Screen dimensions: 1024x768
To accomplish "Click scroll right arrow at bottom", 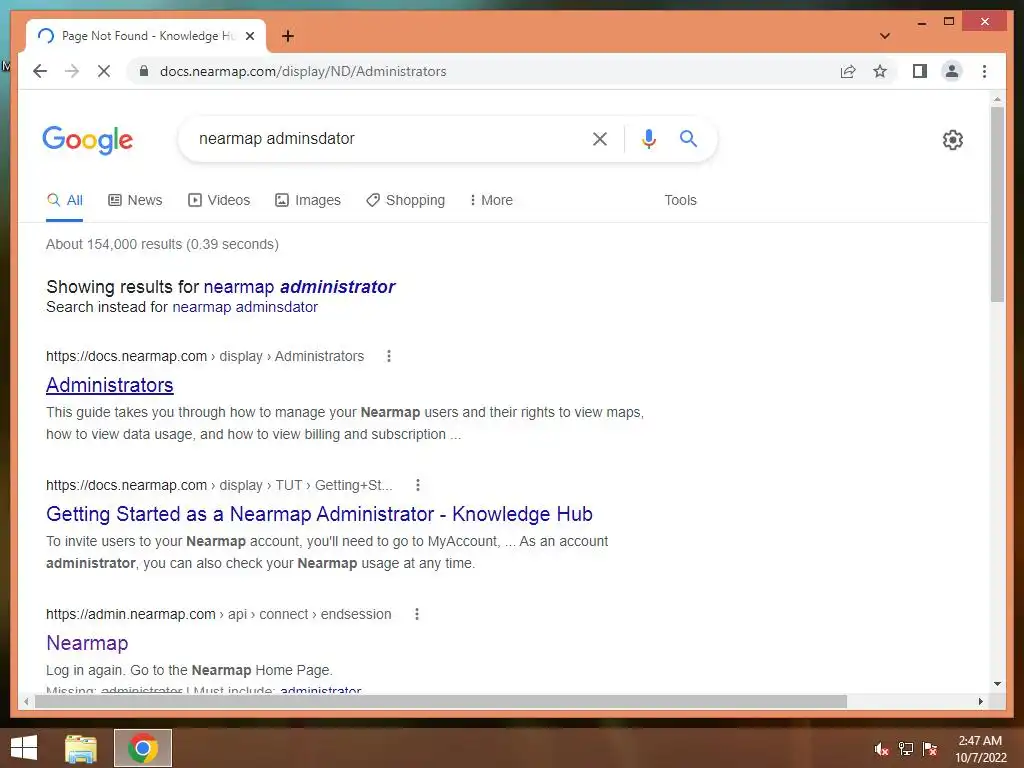I will pyautogui.click(x=980, y=701).
